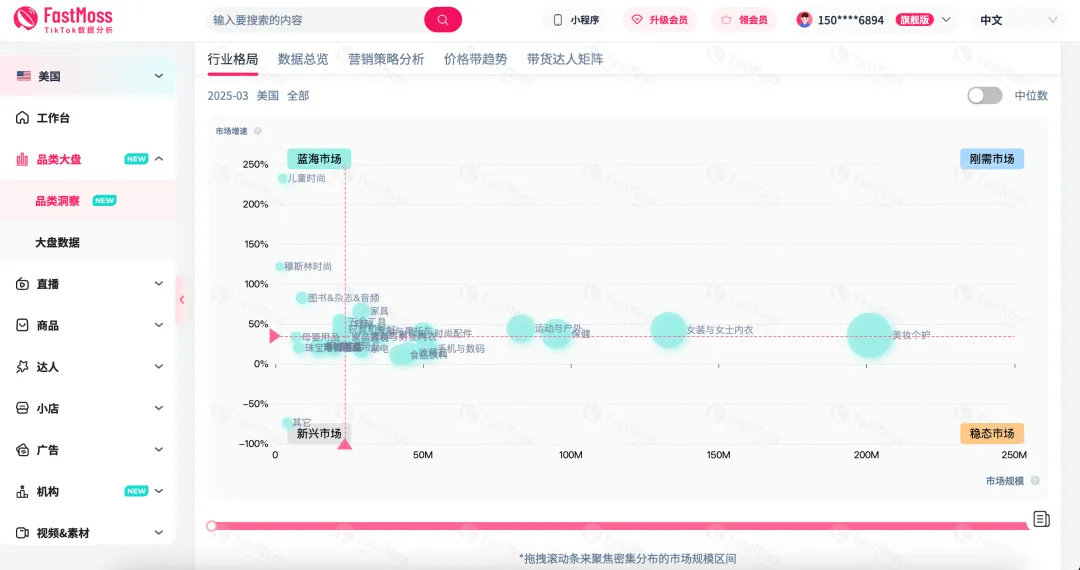This screenshot has height=570, width=1080.
Task: Expand the 商品 menu
Action: click(x=159, y=325)
